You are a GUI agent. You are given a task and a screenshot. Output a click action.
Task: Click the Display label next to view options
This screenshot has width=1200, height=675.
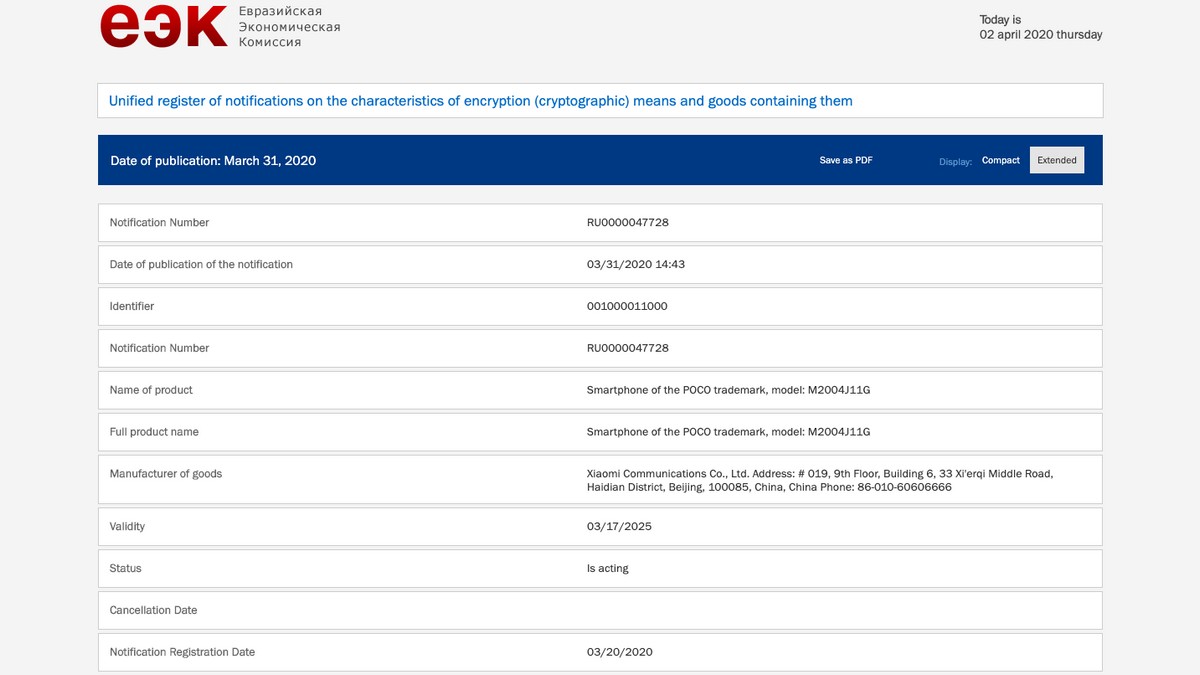(955, 161)
